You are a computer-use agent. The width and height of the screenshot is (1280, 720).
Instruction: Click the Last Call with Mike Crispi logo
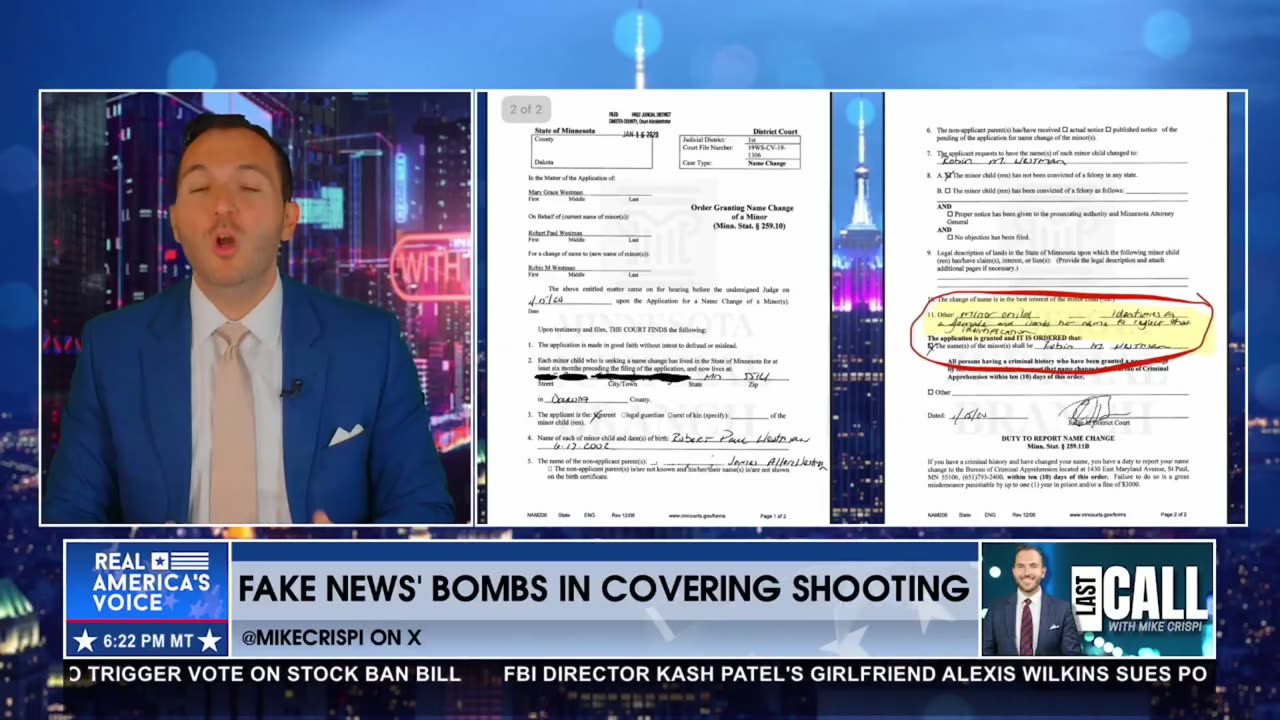click(x=1097, y=599)
